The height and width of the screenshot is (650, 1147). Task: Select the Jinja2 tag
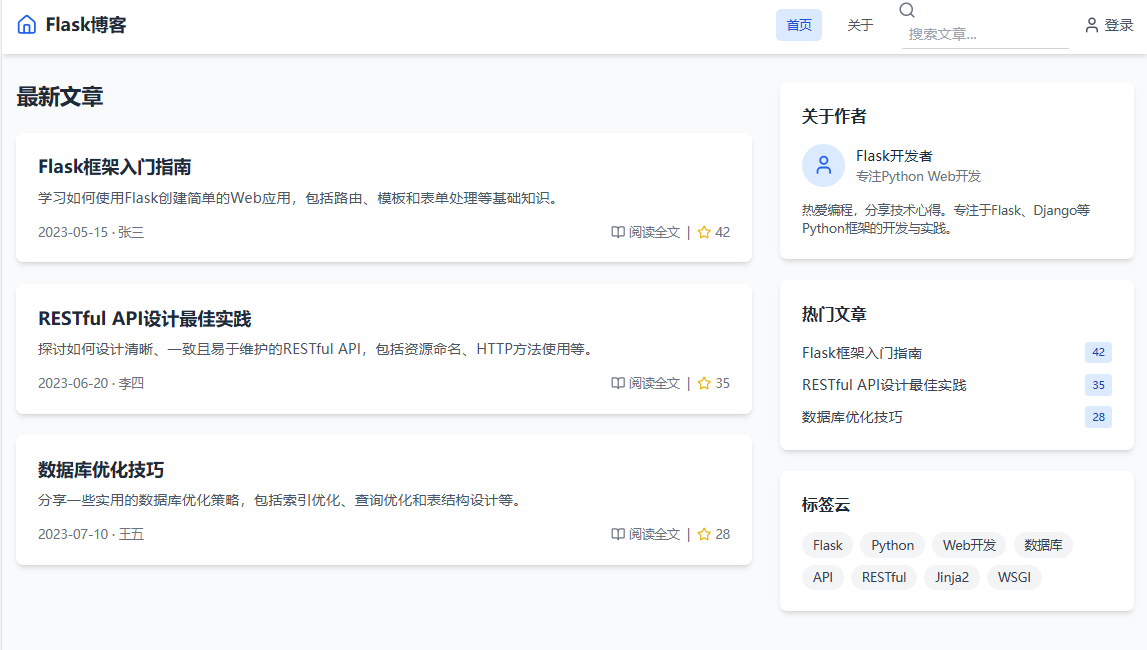952,578
